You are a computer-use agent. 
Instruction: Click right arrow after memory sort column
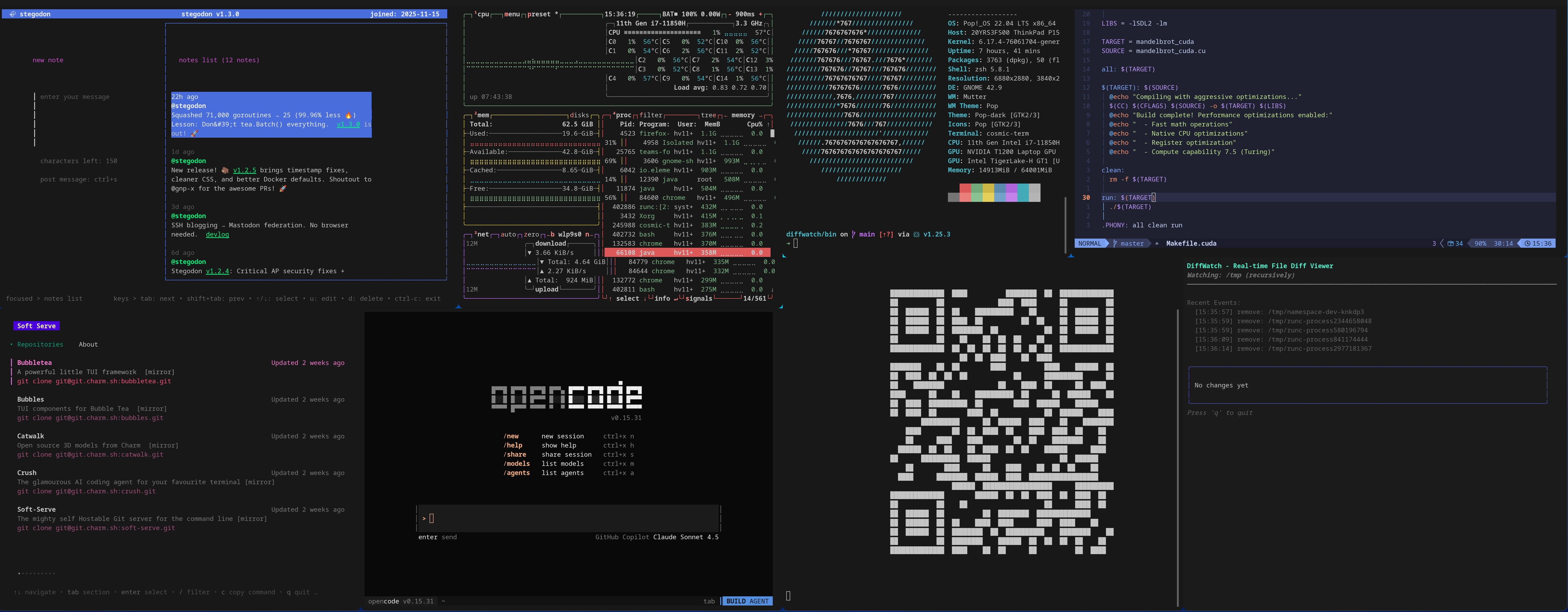click(760, 115)
